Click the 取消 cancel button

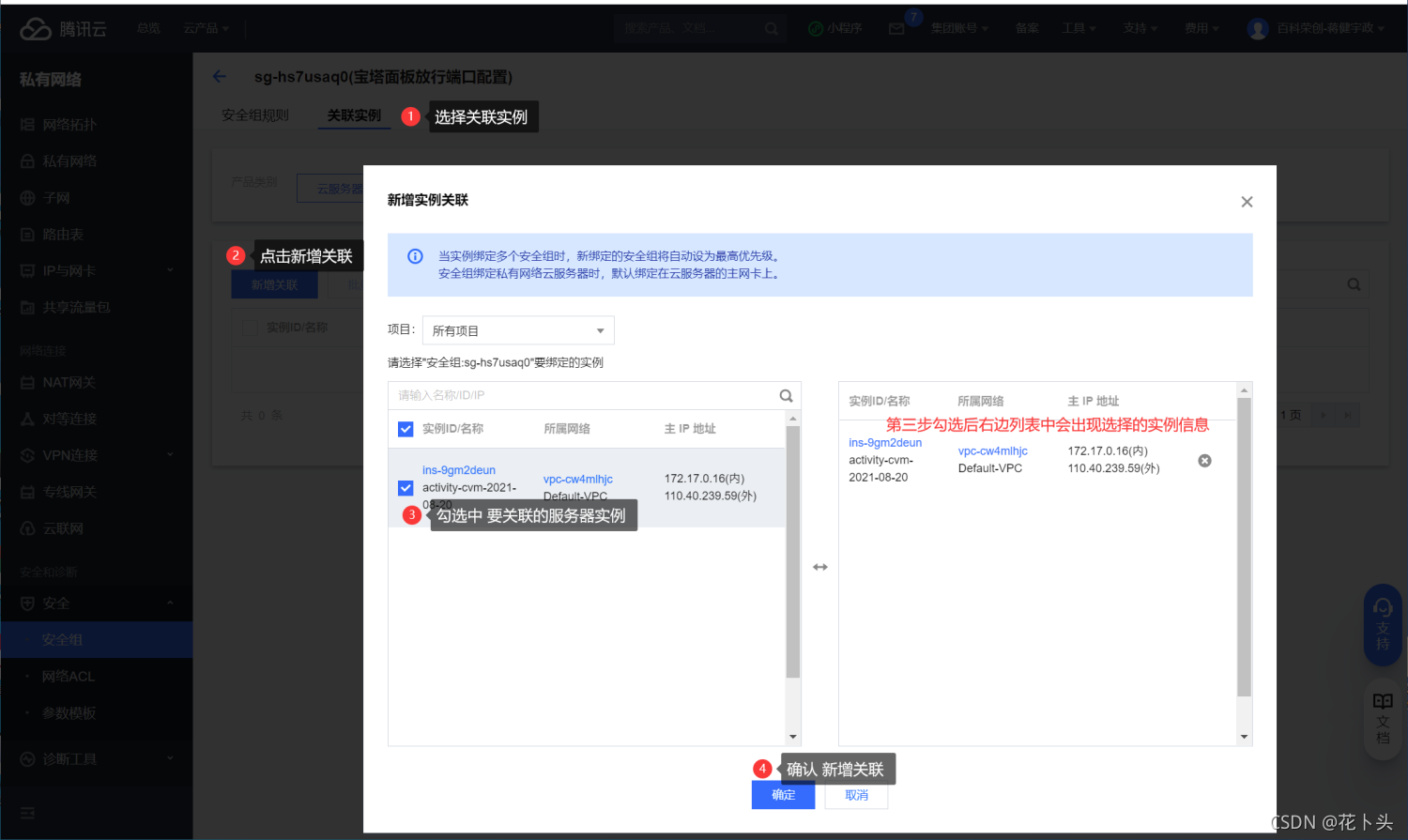tap(856, 795)
